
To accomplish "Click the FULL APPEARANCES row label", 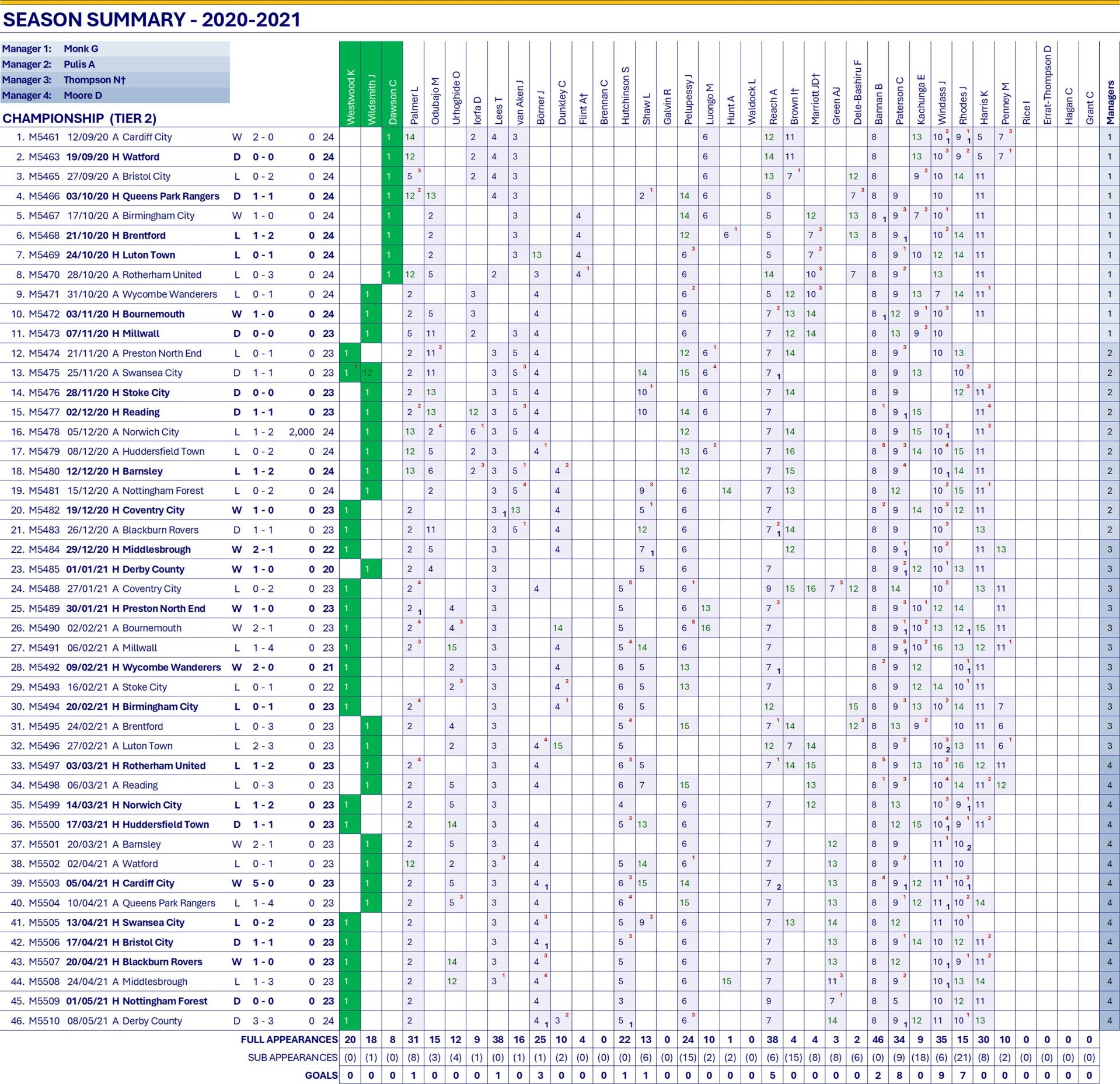I will (x=289, y=1040).
